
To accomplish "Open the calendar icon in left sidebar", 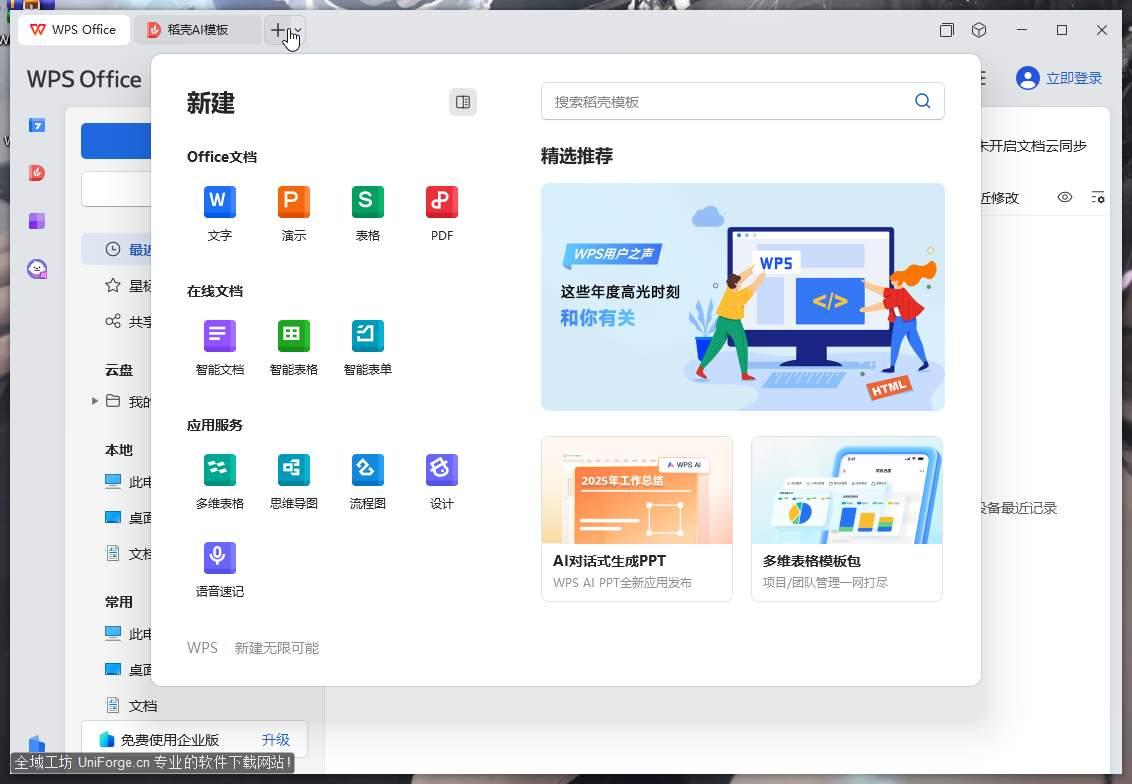I will coord(37,126).
